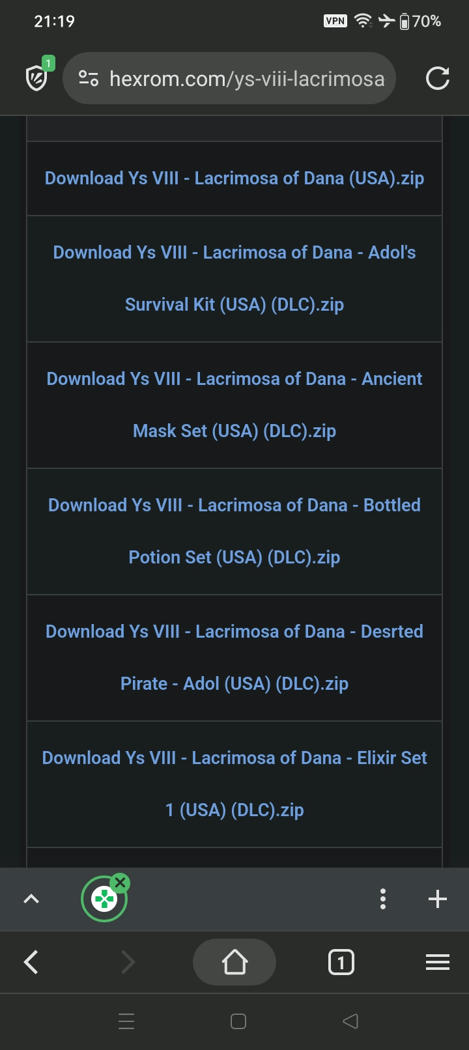Tap Android recent apps navigation button
The width and height of the screenshot is (469, 1050).
pos(126,1021)
